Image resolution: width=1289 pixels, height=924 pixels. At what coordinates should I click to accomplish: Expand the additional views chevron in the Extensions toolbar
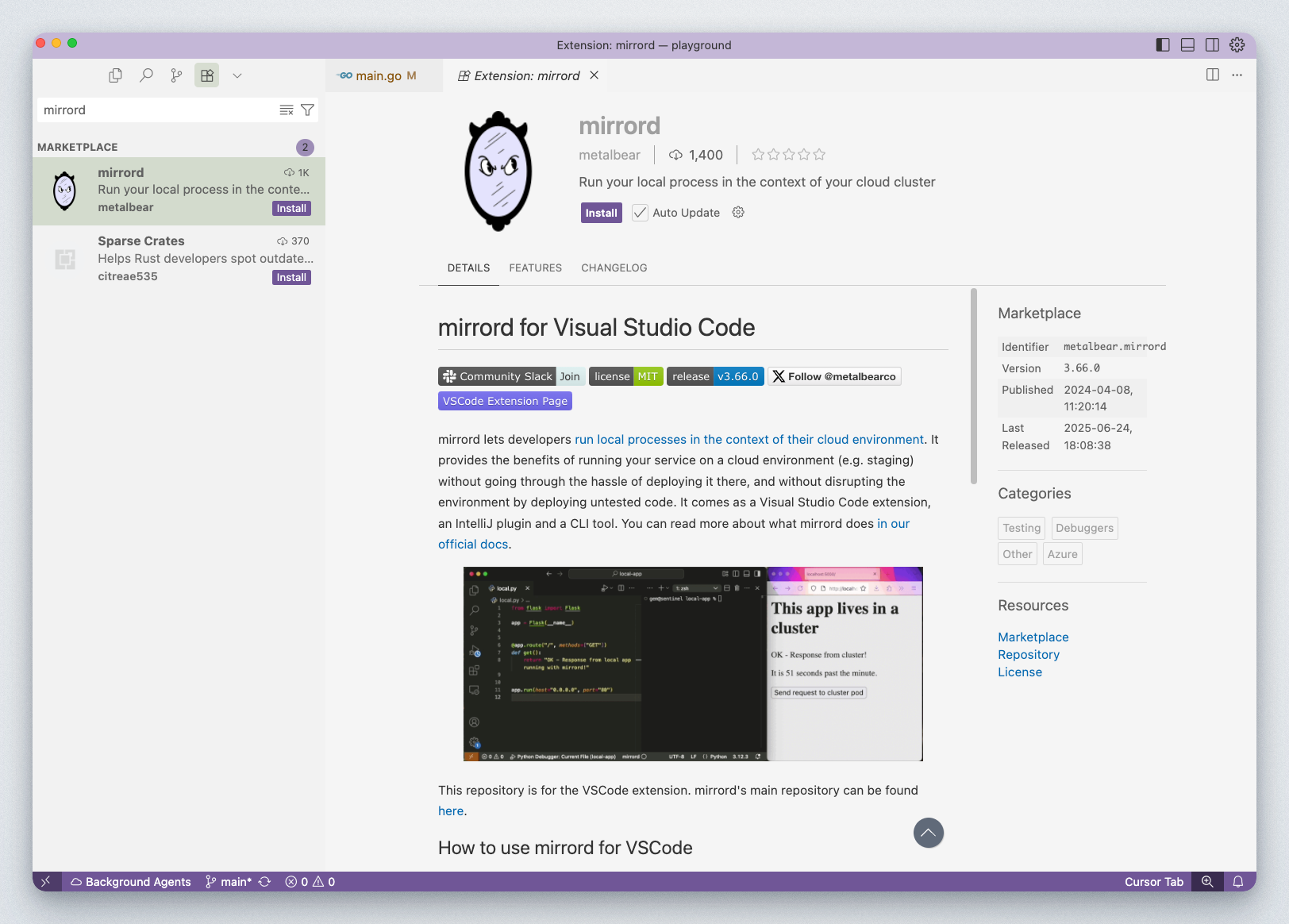tap(237, 75)
